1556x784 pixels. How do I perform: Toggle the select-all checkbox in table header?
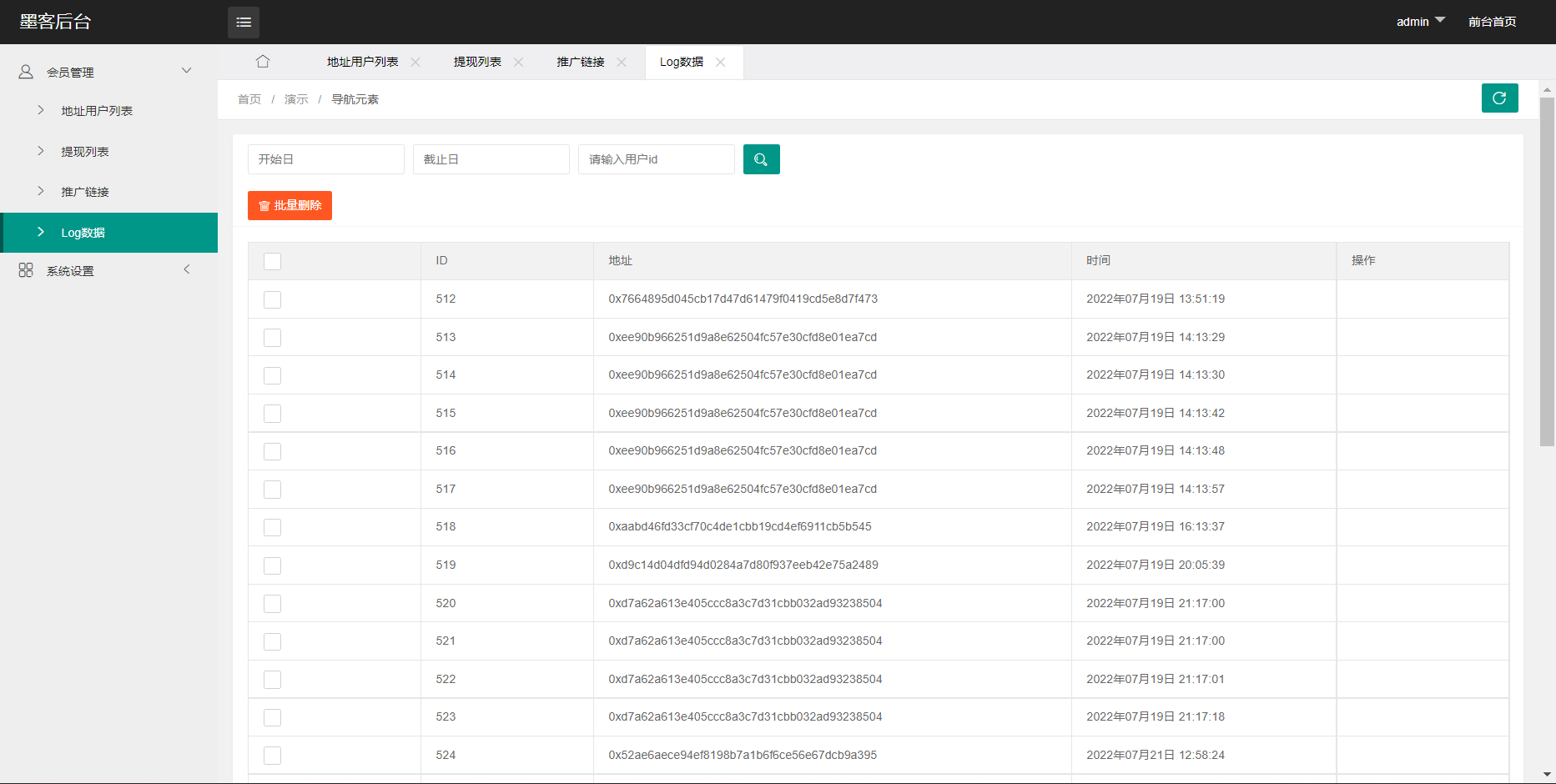272,261
